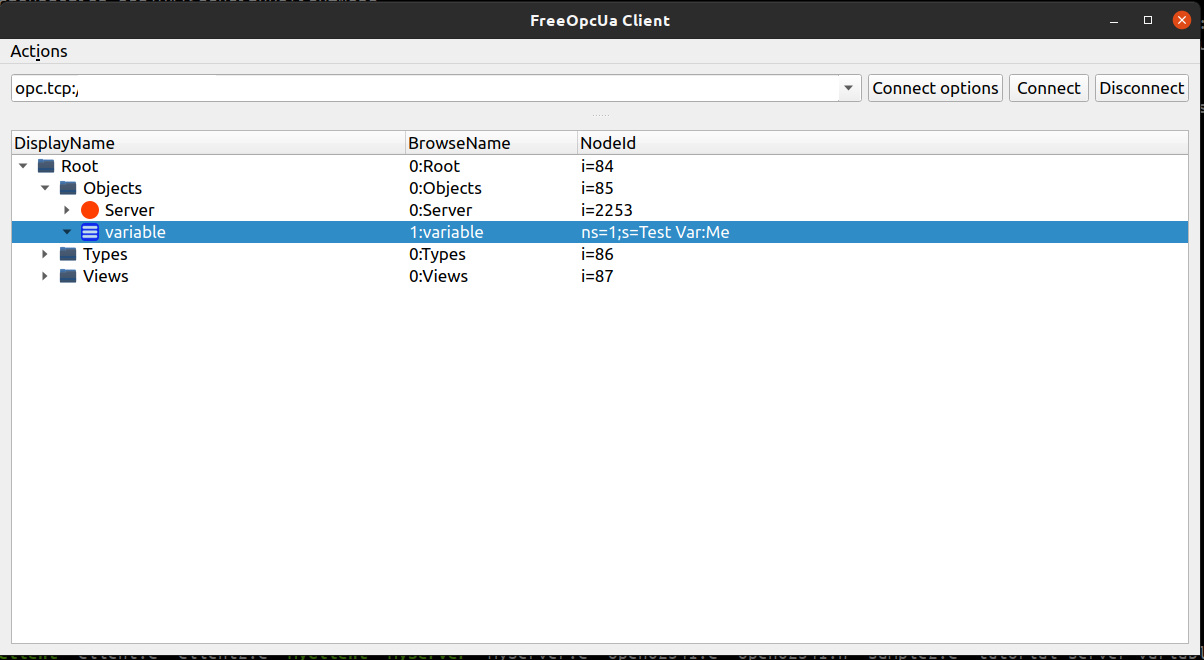The height and width of the screenshot is (660, 1204).
Task: Click the orange Server object icon
Action: click(x=90, y=210)
